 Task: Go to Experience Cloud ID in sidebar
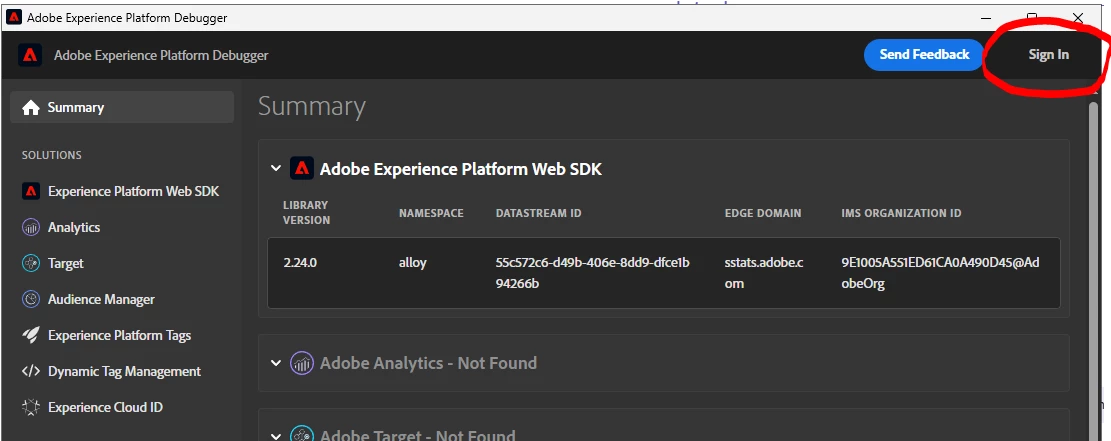click(105, 407)
